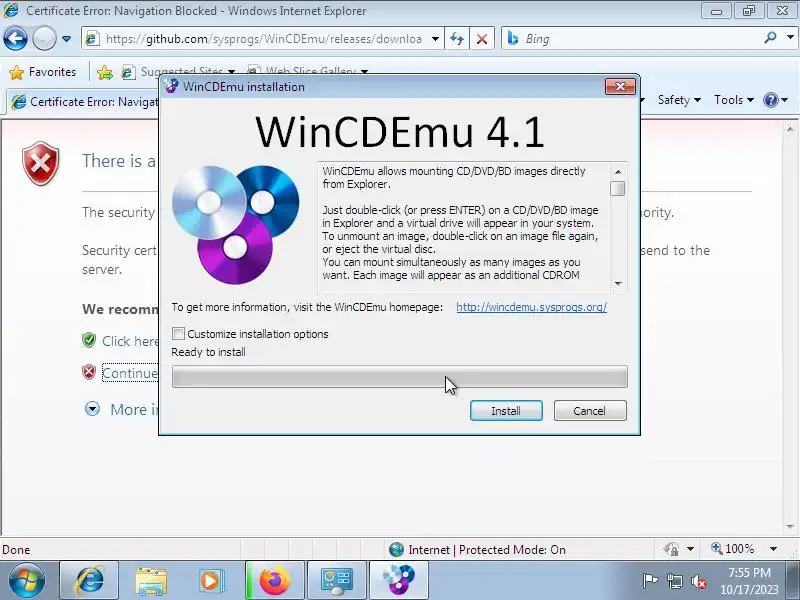Expand the address bar URL dropdown
800x600 pixels.
point(435,39)
